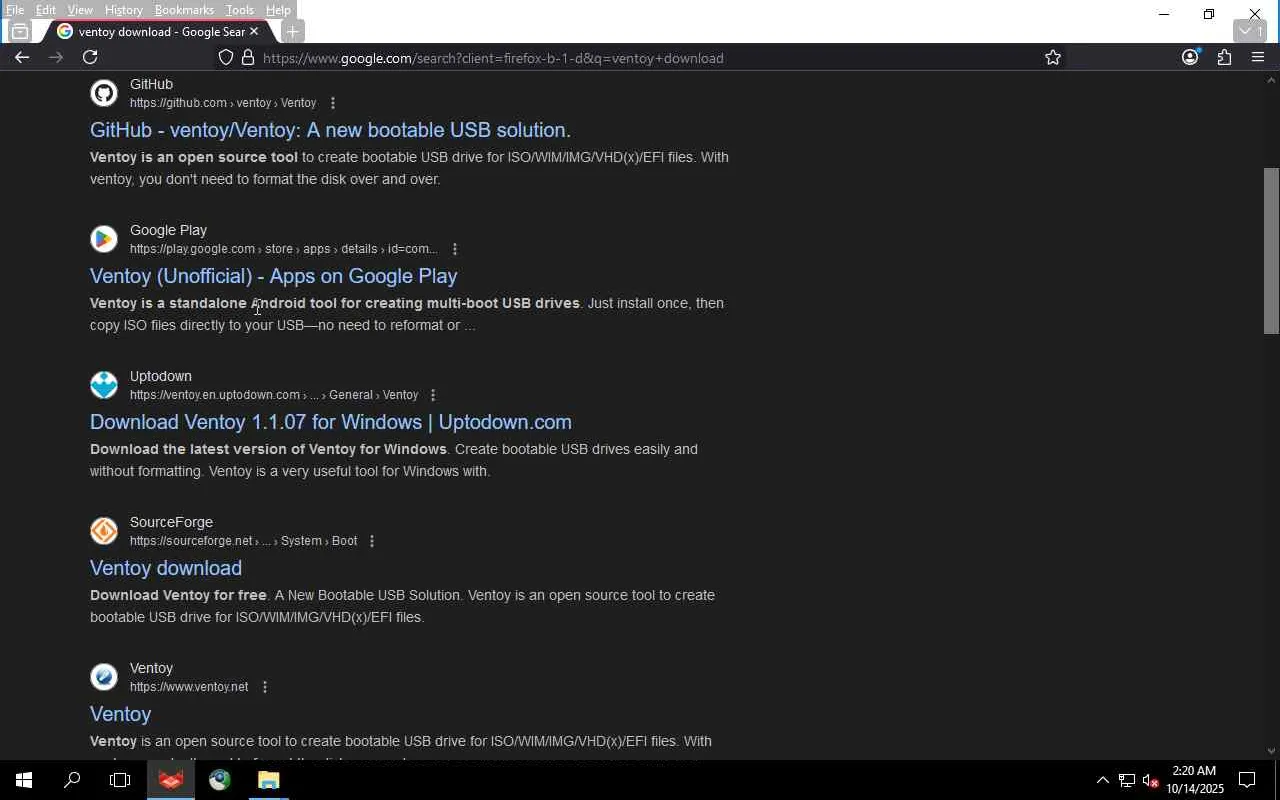The width and height of the screenshot is (1280, 800).
Task: Click the browser Back arrow button
Action: [x=22, y=58]
